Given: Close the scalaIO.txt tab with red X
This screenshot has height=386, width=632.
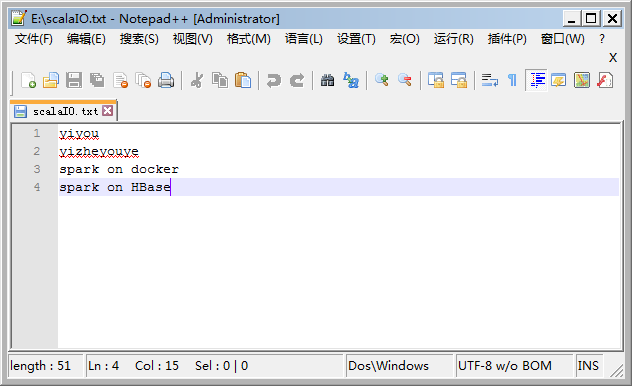Looking at the screenshot, I should [x=108, y=110].
